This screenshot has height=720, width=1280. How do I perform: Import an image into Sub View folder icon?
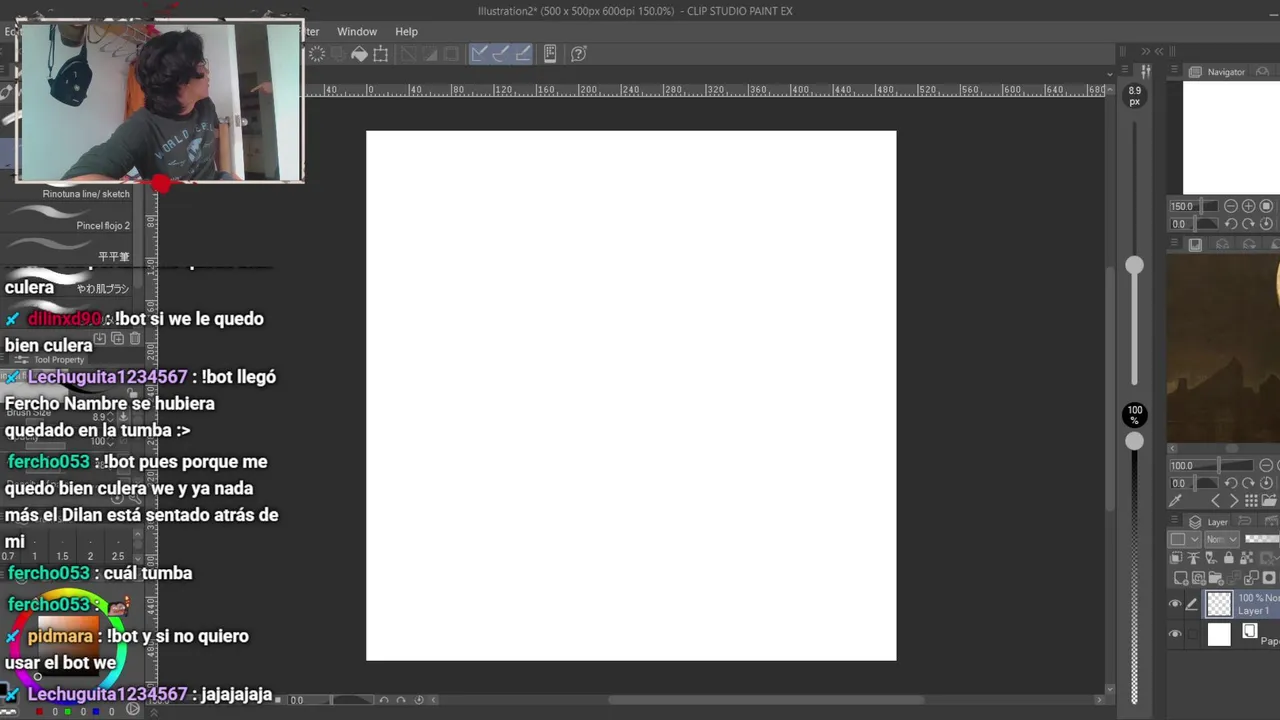[x=1269, y=501]
